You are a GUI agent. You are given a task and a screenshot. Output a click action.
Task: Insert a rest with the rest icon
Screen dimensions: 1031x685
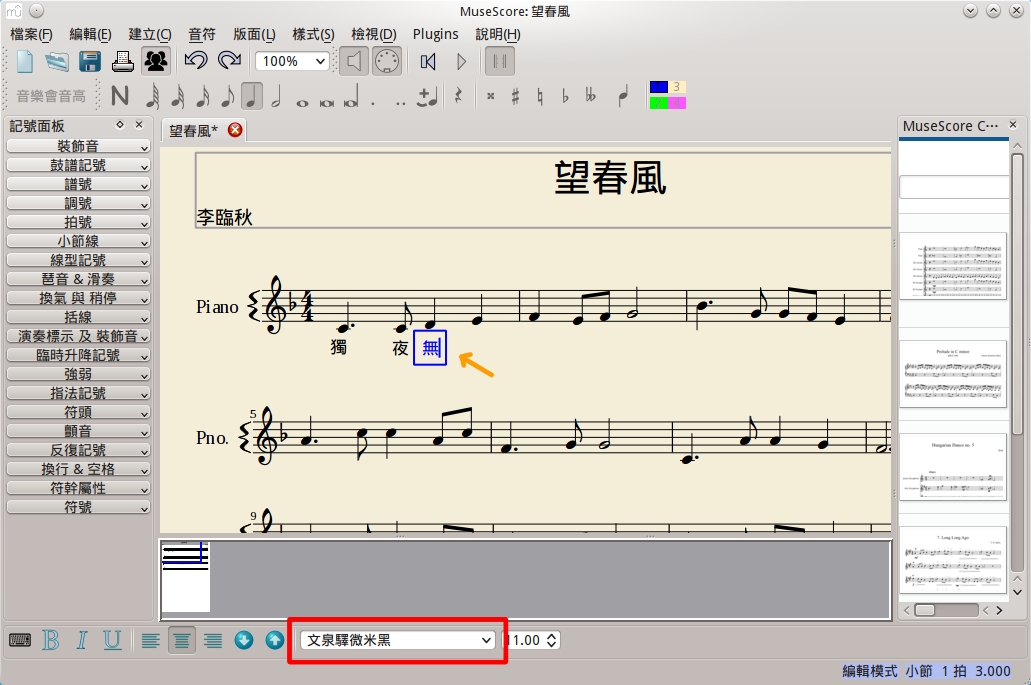[458, 97]
